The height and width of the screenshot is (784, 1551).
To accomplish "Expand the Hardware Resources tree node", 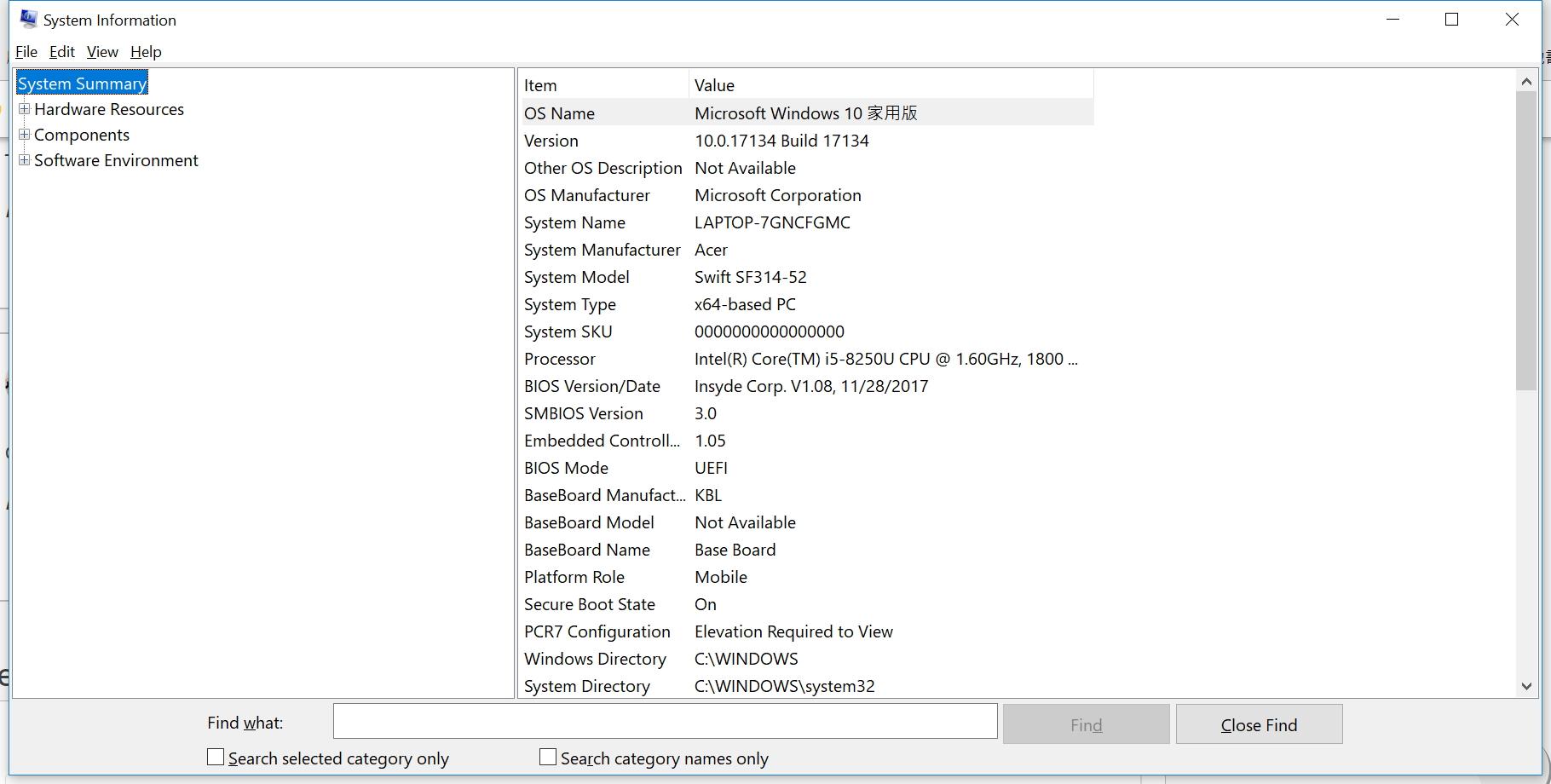I will 25,109.
